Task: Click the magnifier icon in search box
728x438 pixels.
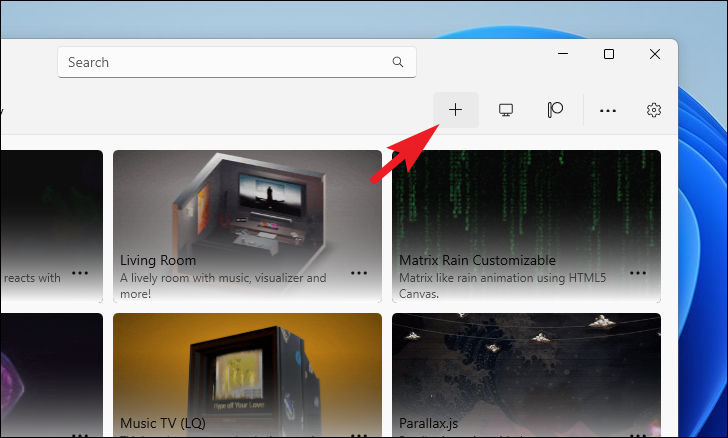Action: tap(398, 62)
